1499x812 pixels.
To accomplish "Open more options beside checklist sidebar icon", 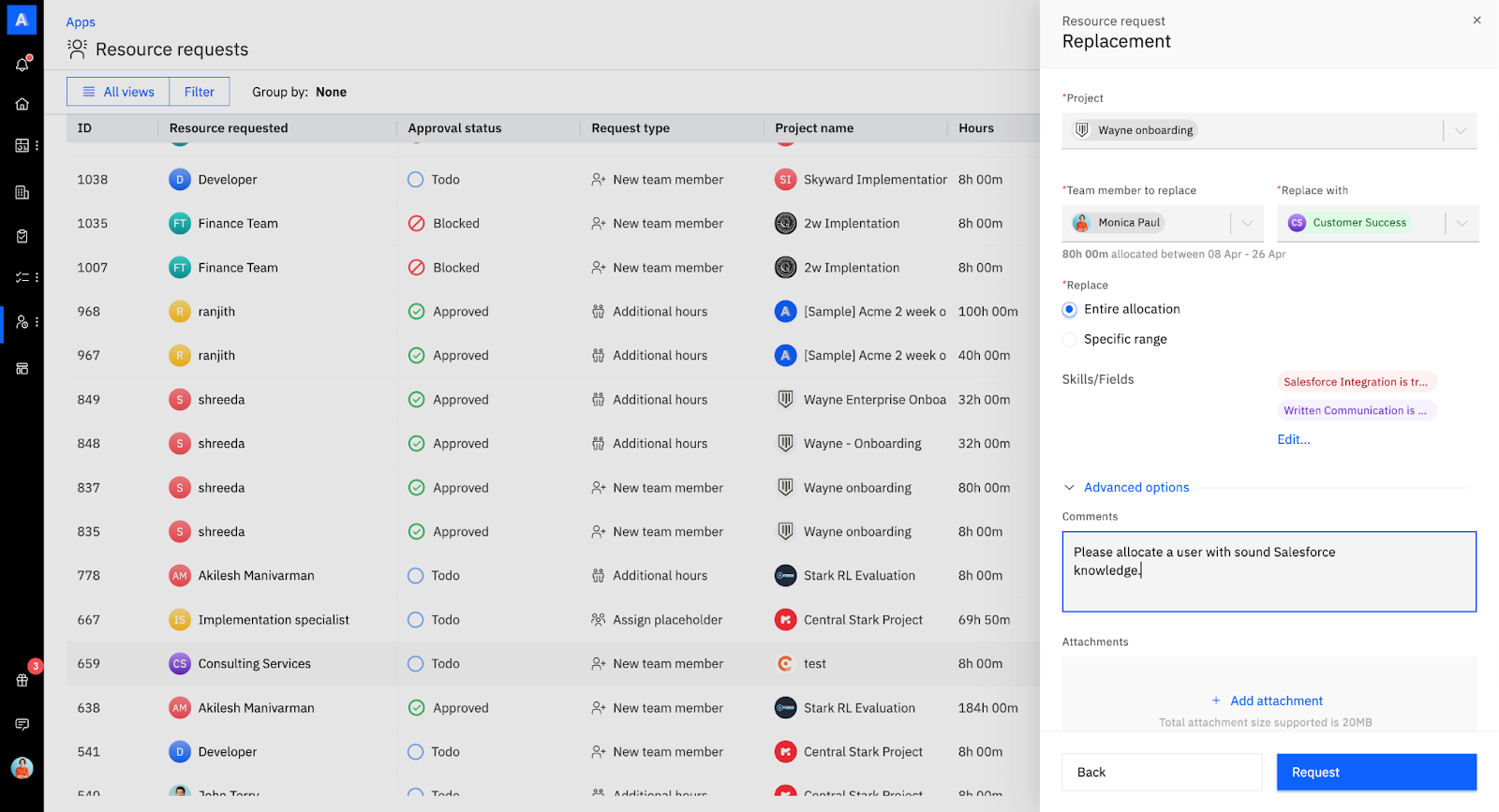I will (x=37, y=277).
